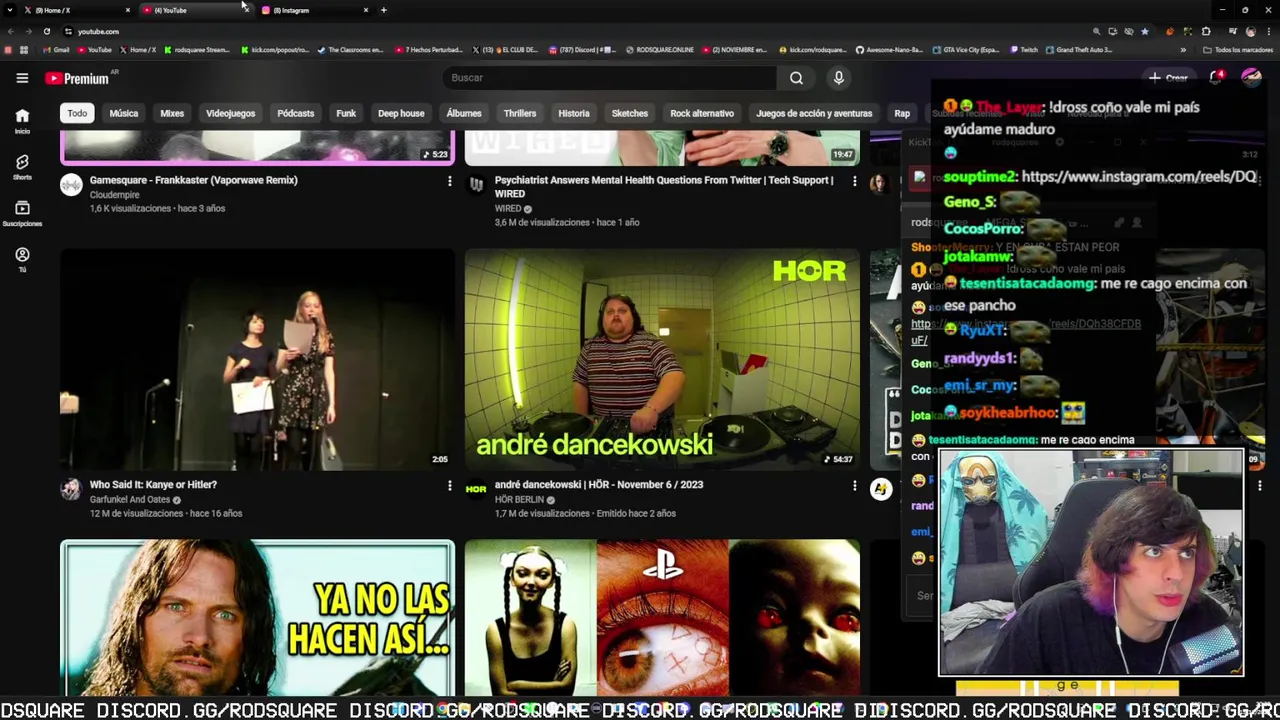Open the GTA Vice City bookmark
The image size is (1280, 720).
[x=964, y=49]
